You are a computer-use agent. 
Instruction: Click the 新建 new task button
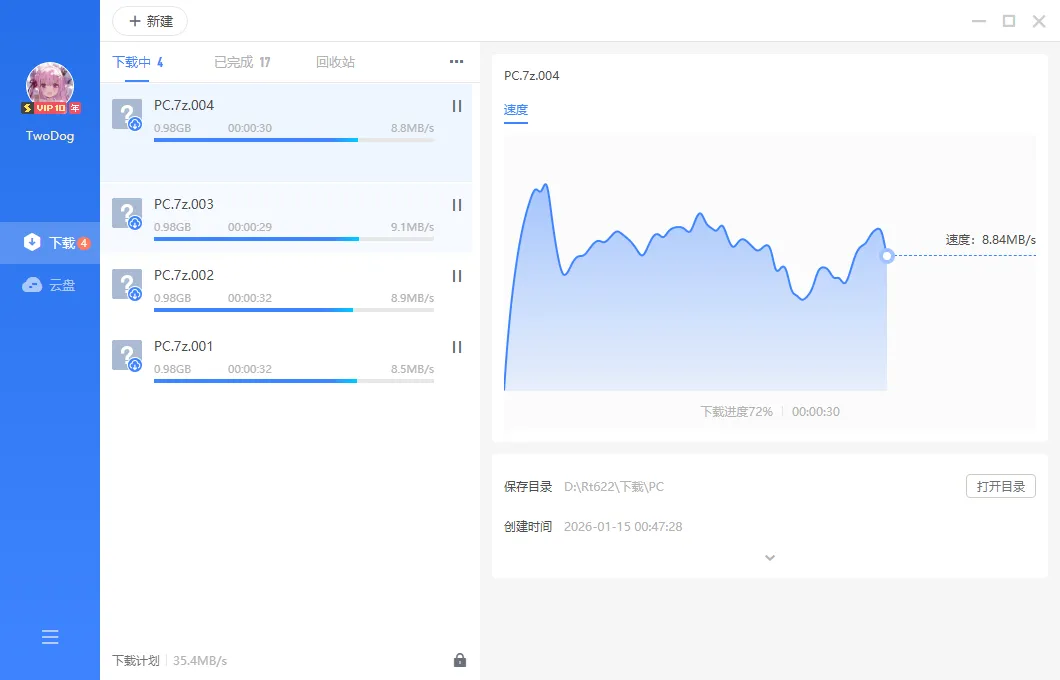[150, 21]
